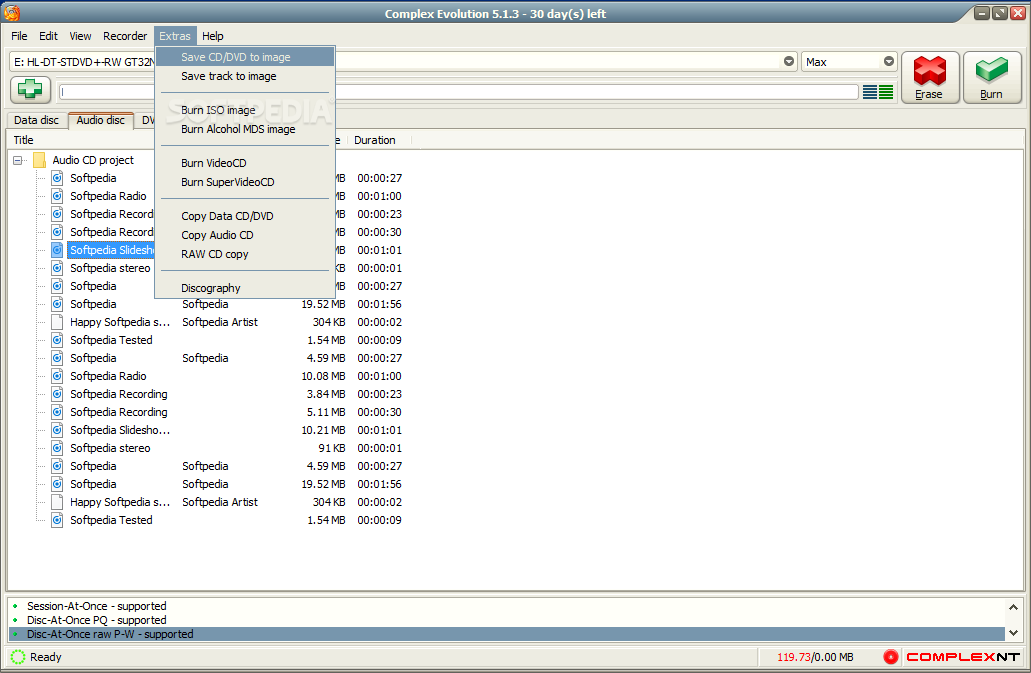The image size is (1031, 673).
Task: Select the 00:00:02 Happy Softpedia bottom row
Action: (120, 502)
